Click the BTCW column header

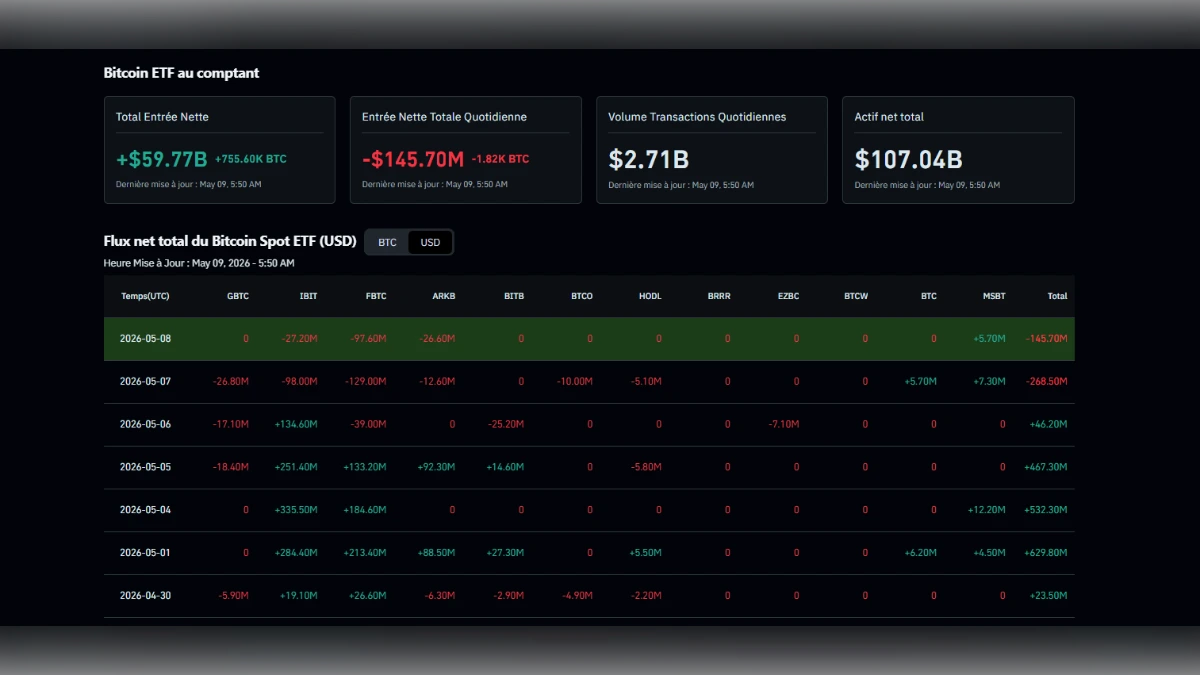[856, 296]
